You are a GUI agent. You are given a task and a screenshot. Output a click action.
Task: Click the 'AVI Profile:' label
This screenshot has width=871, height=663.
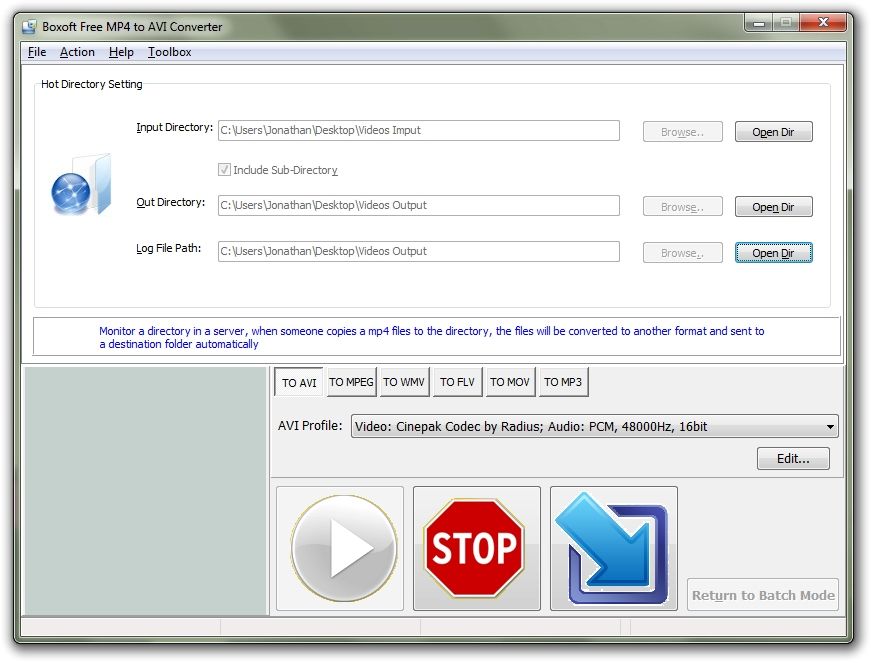(310, 425)
